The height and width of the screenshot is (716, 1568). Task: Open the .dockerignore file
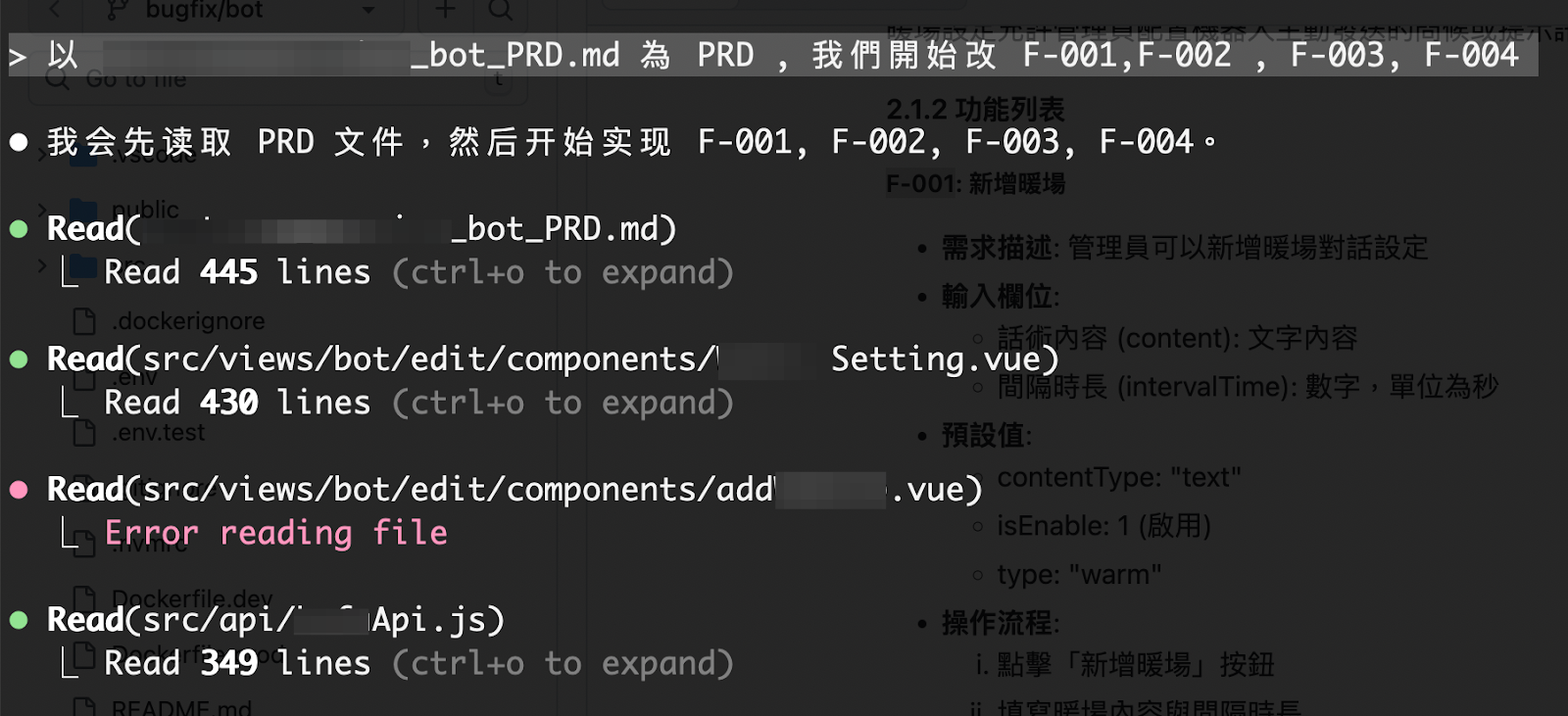pyautogui.click(x=187, y=321)
